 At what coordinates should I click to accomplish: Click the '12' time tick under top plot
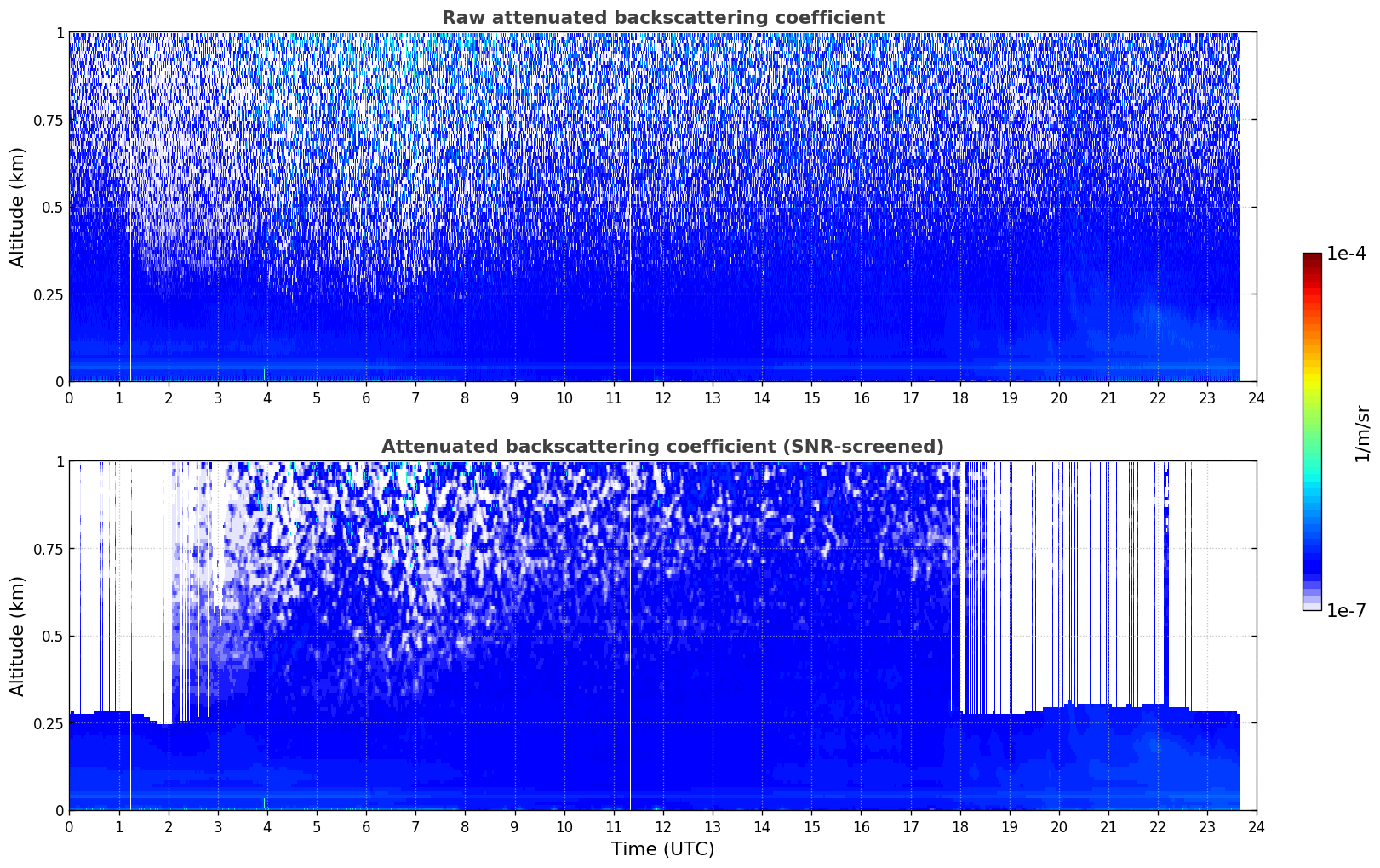coord(663,397)
